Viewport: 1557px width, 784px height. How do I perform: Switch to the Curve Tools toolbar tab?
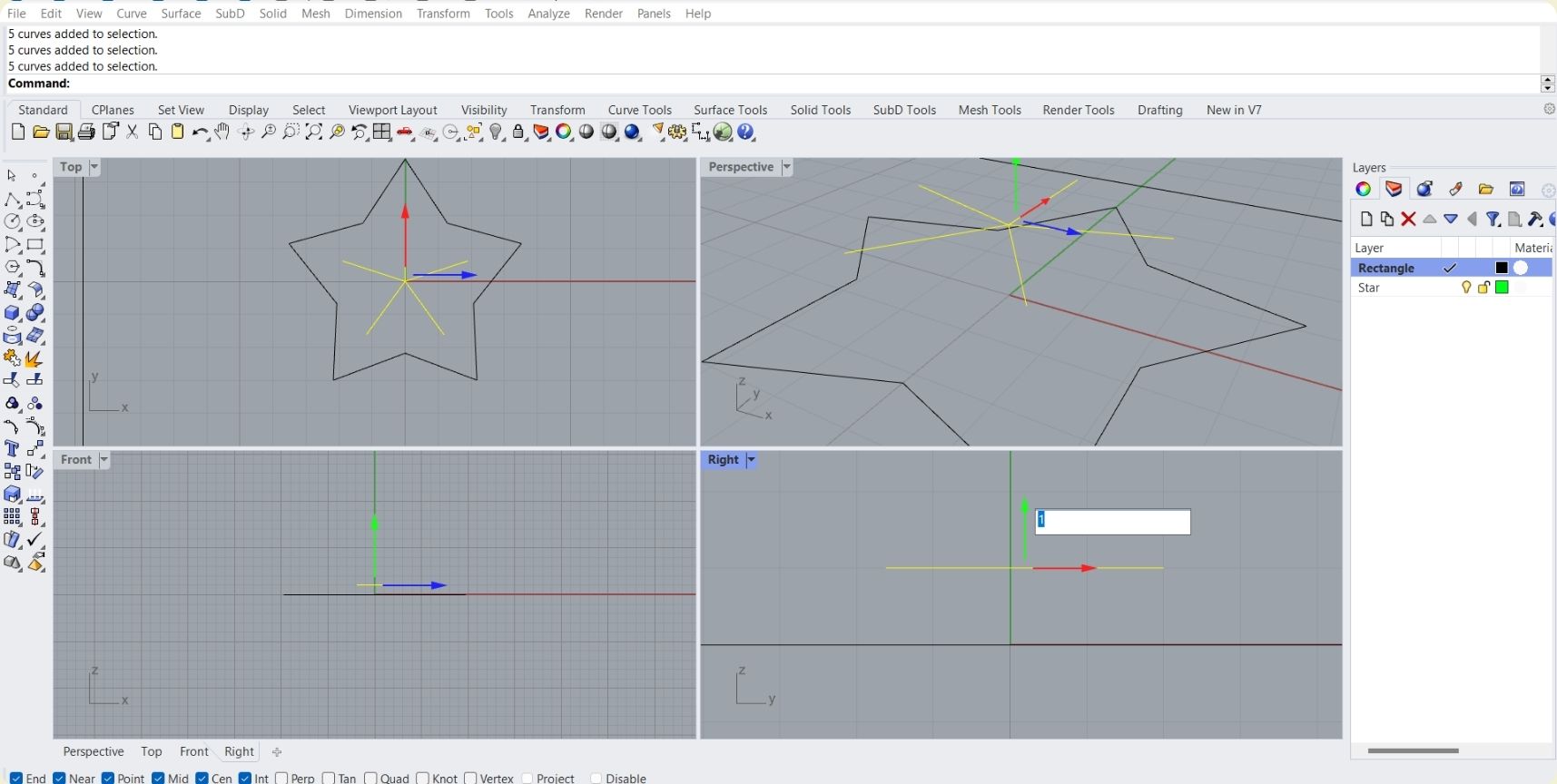click(640, 110)
